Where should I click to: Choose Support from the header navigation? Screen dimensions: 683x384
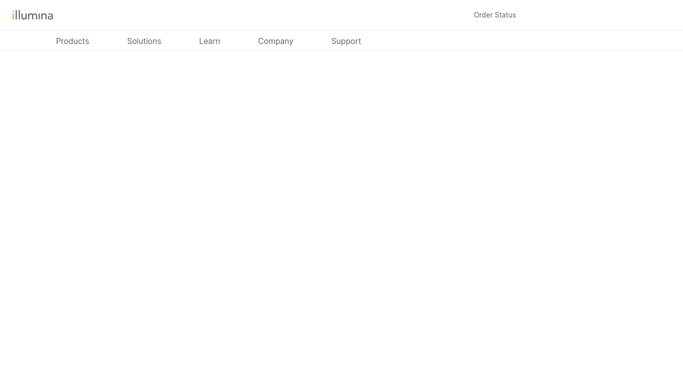pos(346,41)
